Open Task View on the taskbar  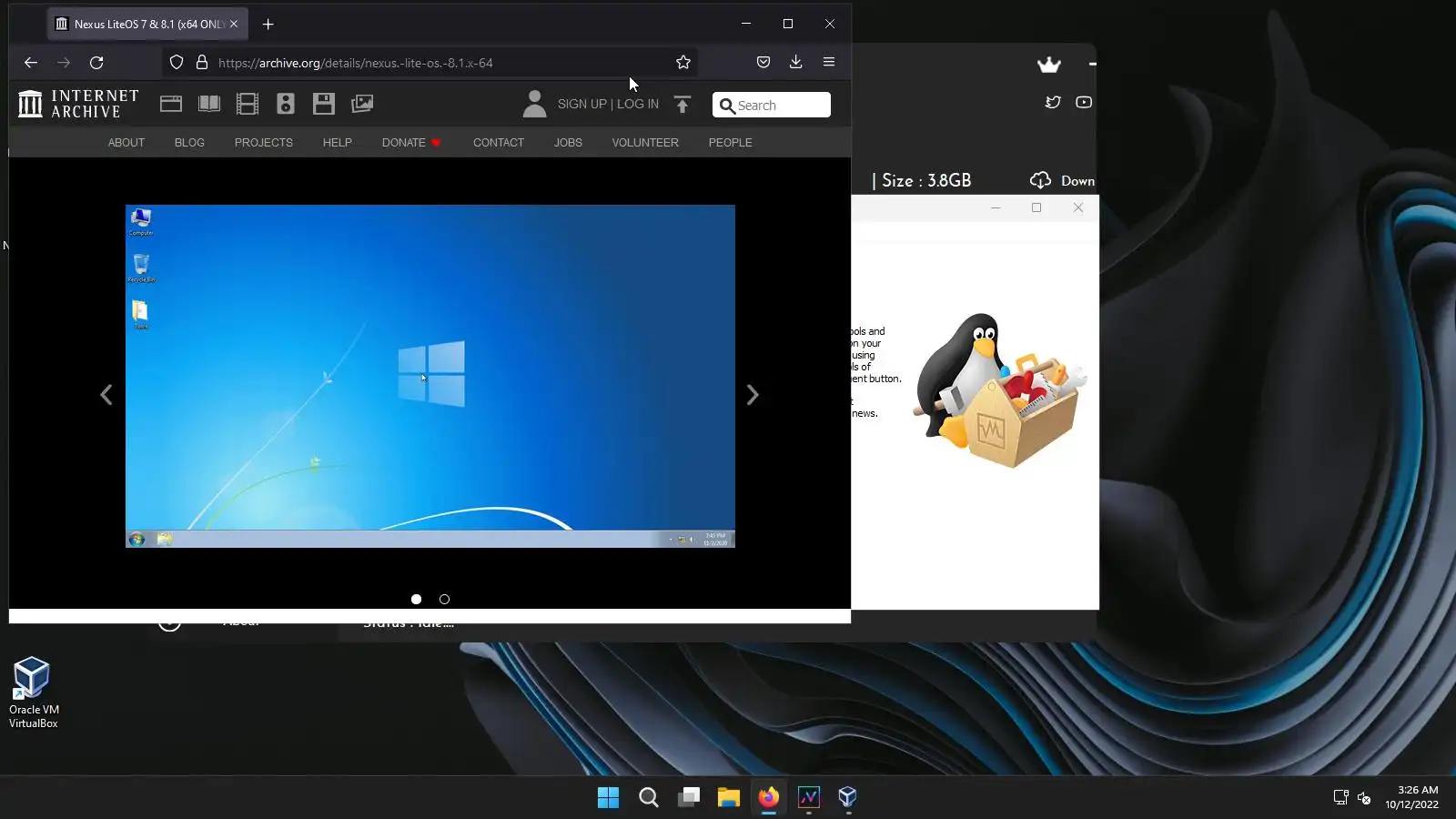[x=689, y=798]
